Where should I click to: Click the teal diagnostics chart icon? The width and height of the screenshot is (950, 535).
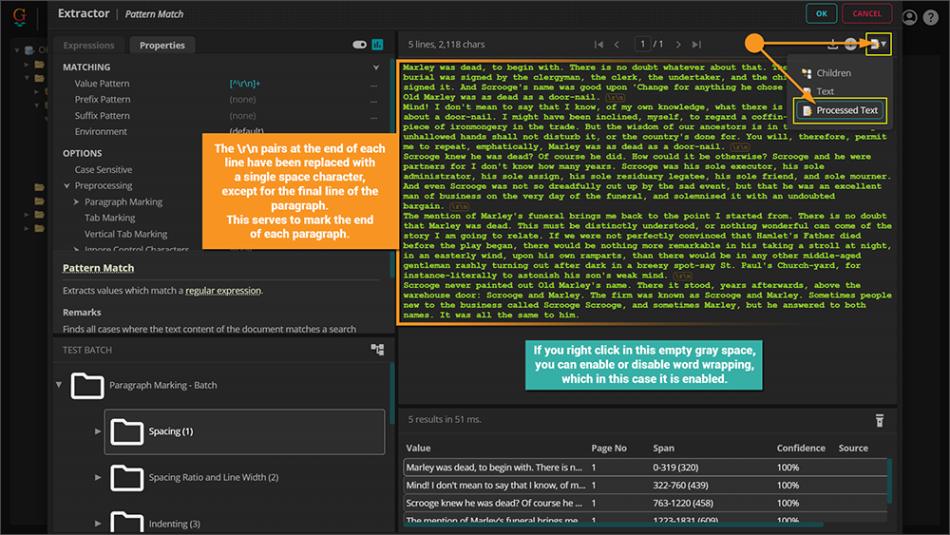point(377,44)
